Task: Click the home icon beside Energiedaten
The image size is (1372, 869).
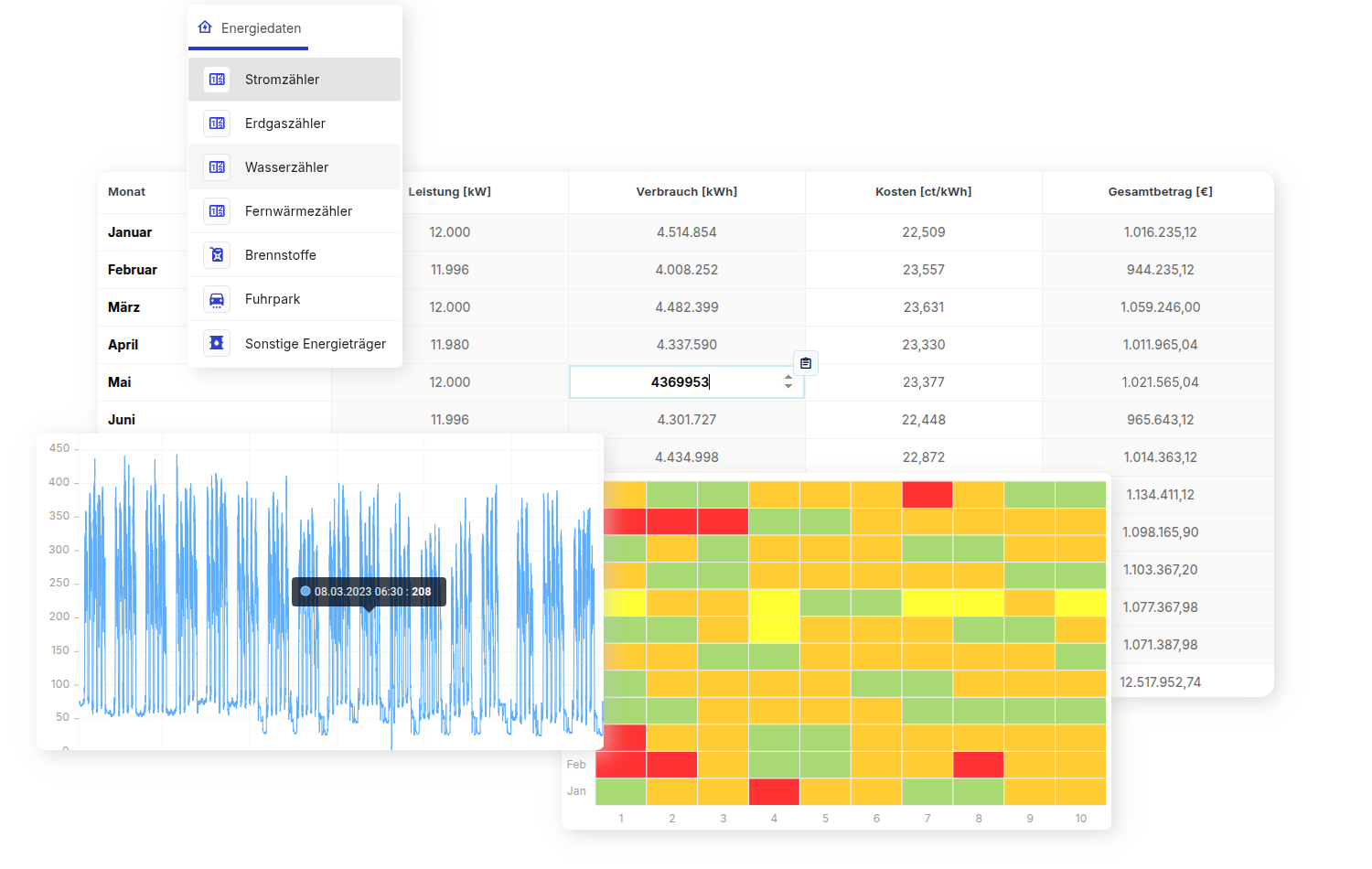Action: tap(203, 28)
